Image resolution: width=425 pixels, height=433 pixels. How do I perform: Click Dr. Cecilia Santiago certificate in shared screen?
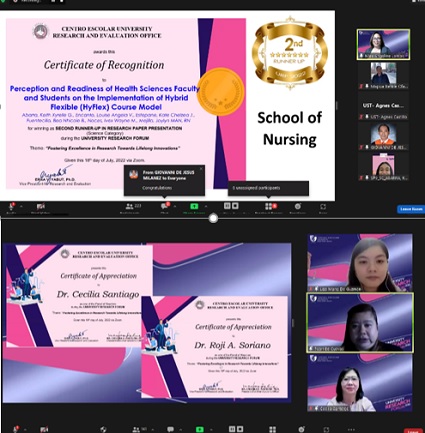tap(79, 296)
